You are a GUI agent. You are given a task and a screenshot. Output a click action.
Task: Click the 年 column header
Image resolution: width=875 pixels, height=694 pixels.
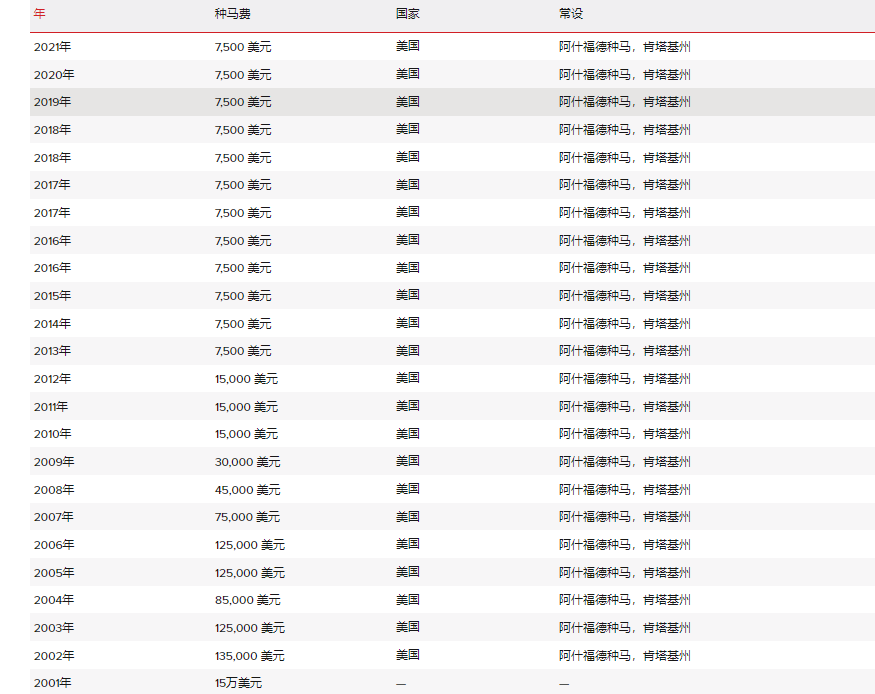pos(39,15)
